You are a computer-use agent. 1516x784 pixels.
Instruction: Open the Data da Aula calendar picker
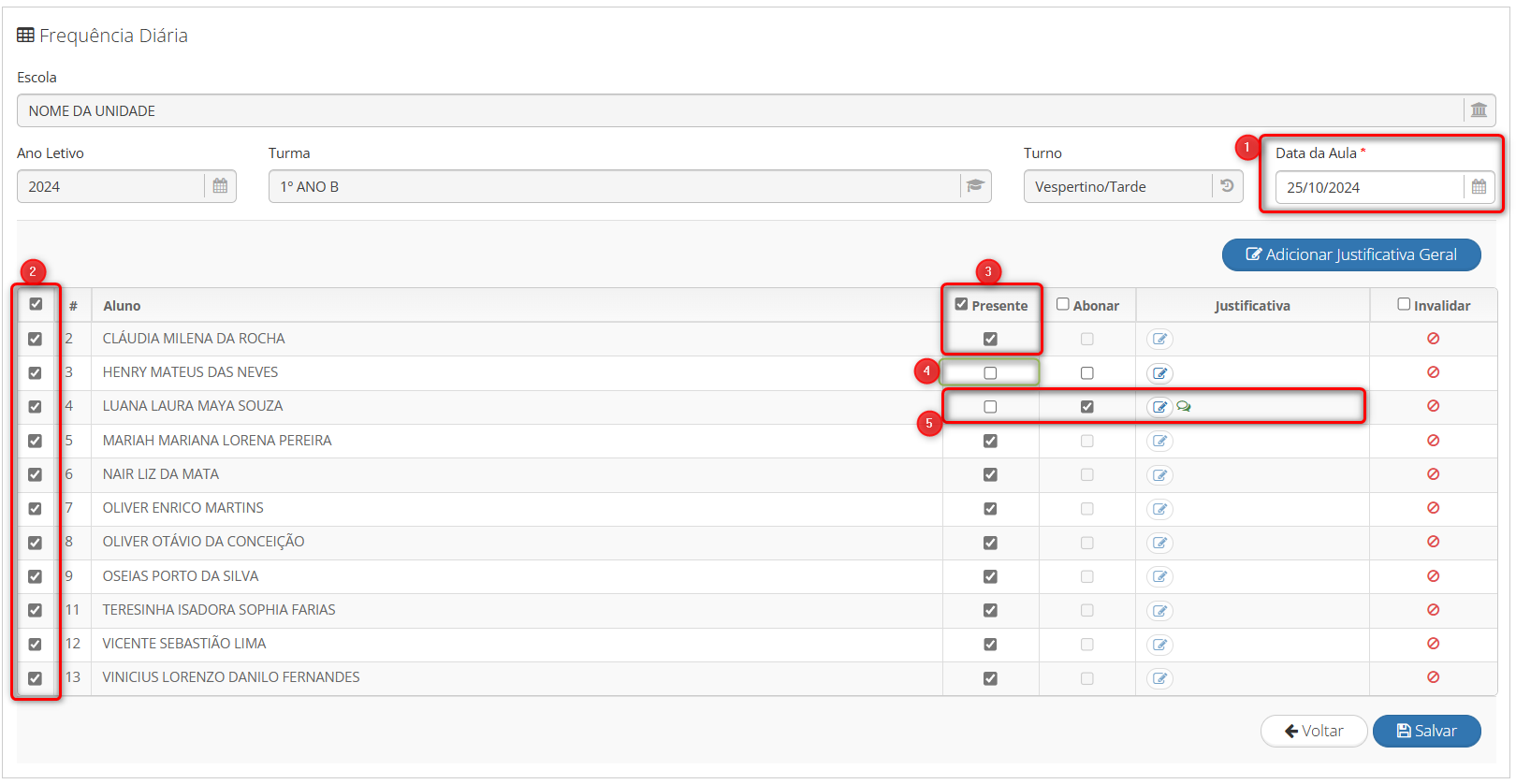tap(1479, 187)
